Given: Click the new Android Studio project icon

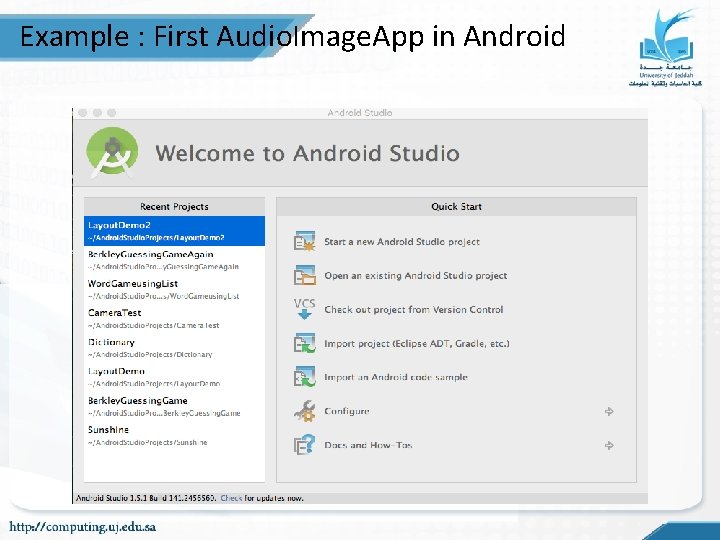Looking at the screenshot, I should 304,241.
